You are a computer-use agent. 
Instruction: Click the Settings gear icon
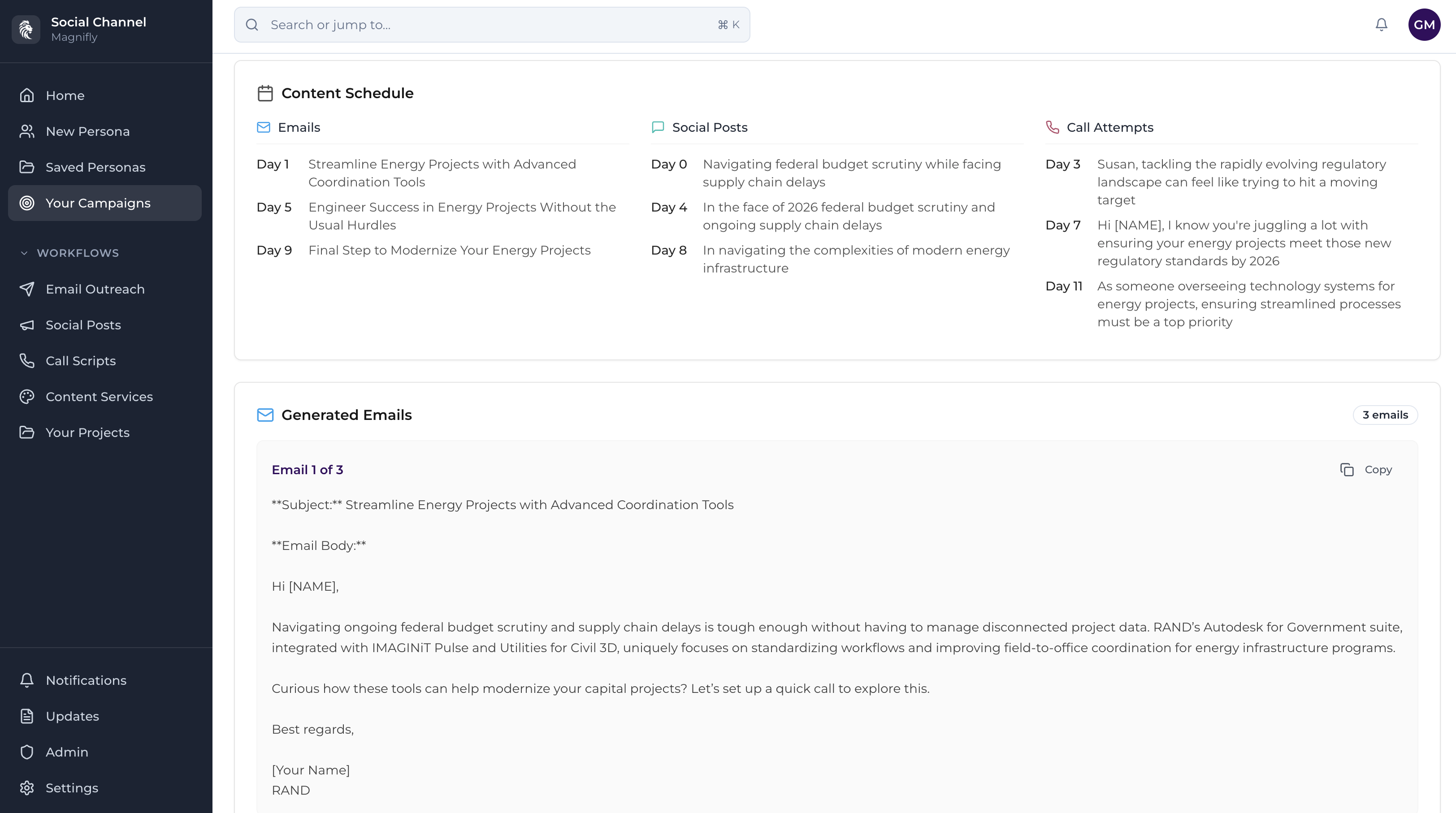pos(26,787)
